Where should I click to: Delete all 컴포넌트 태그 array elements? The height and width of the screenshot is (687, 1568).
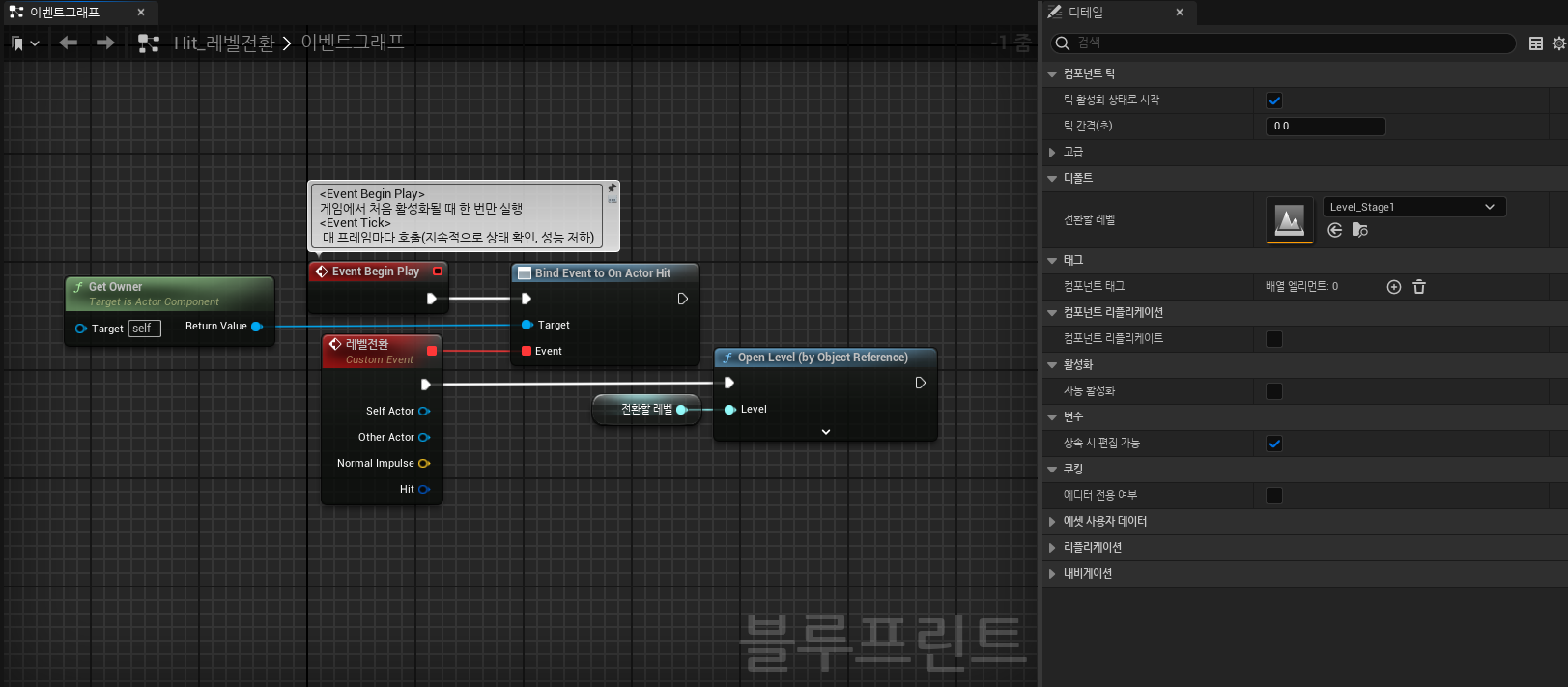pyautogui.click(x=1419, y=287)
